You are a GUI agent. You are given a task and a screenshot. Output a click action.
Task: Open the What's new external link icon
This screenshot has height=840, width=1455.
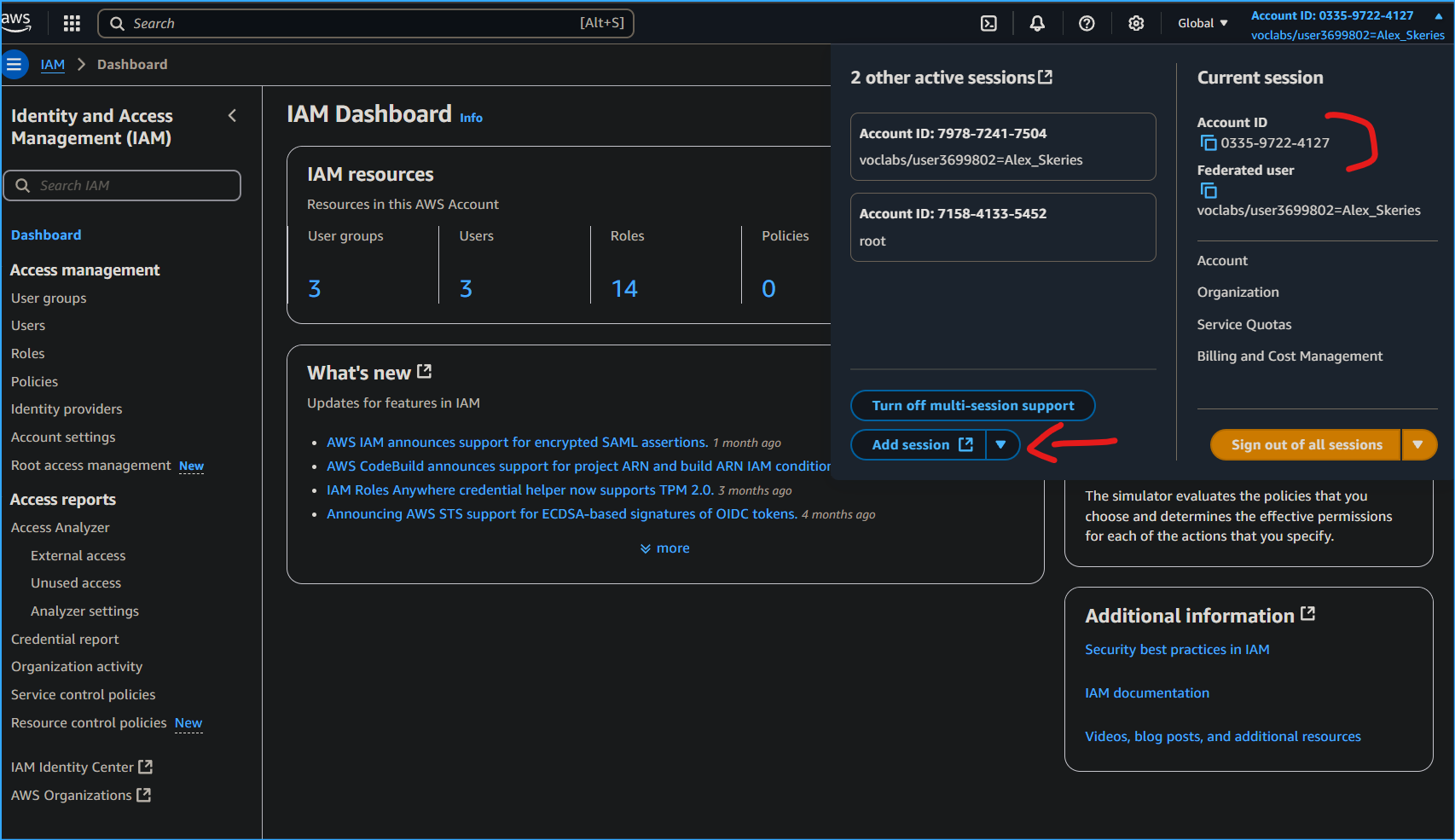click(x=425, y=371)
